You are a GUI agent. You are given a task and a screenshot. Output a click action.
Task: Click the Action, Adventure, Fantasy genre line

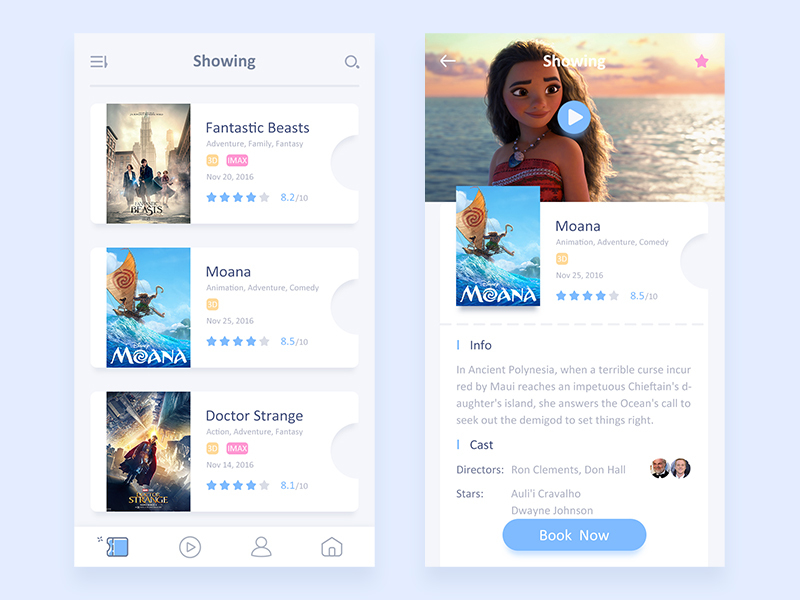tap(255, 432)
